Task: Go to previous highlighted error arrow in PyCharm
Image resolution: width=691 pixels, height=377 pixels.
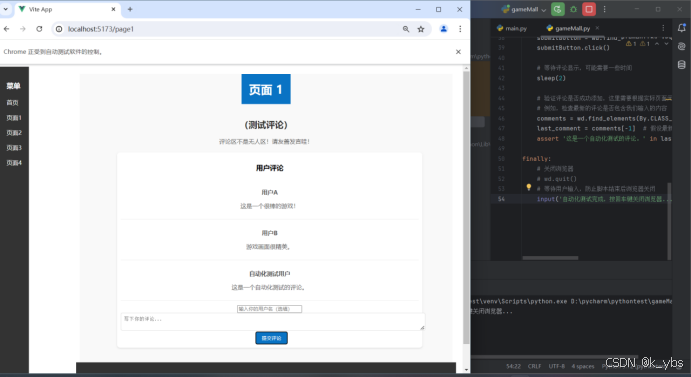Action: [x=657, y=44]
